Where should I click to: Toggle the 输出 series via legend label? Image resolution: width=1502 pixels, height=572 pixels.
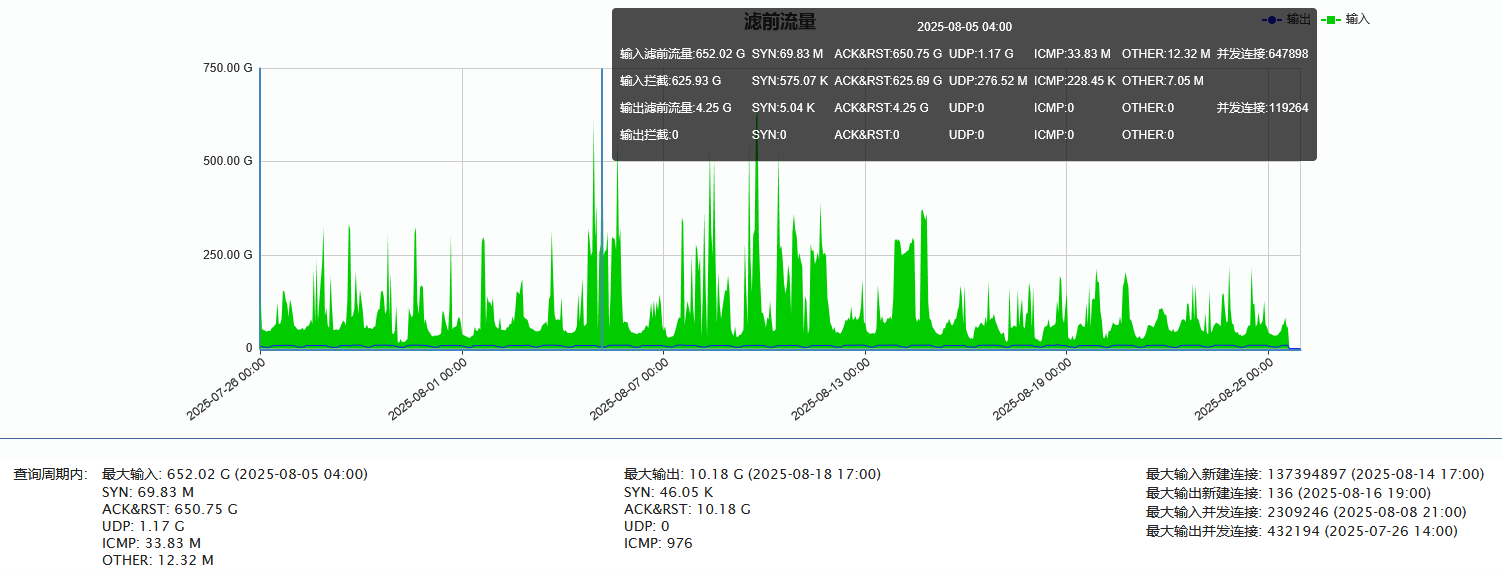1298,19
